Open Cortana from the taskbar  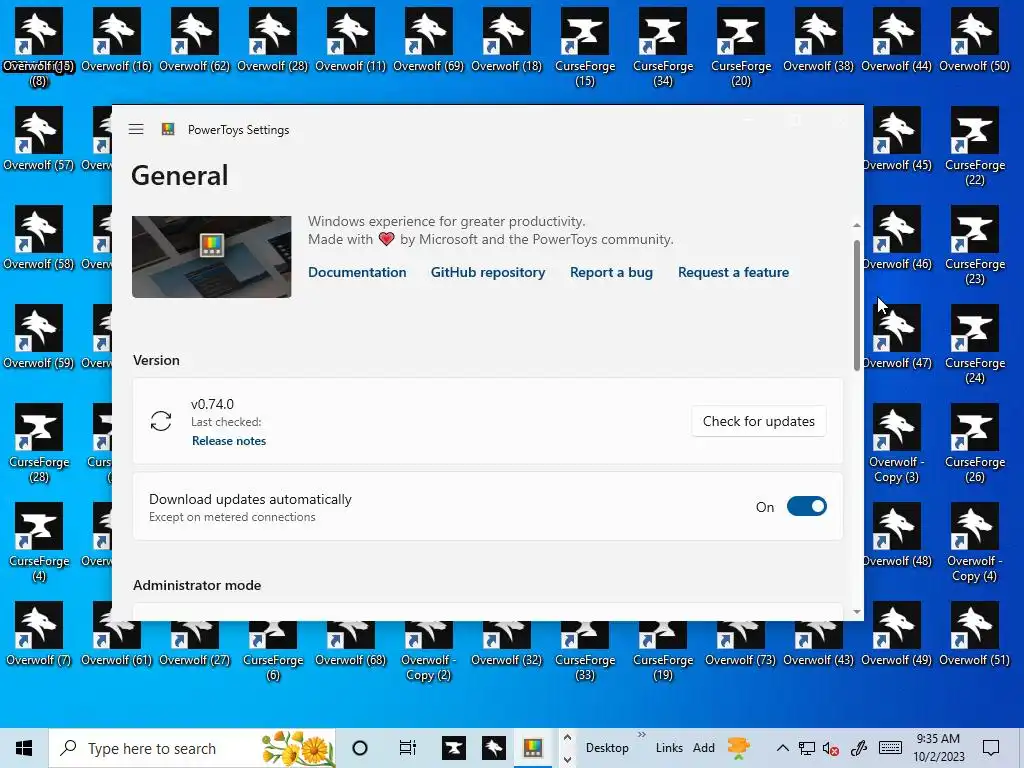[360, 748]
